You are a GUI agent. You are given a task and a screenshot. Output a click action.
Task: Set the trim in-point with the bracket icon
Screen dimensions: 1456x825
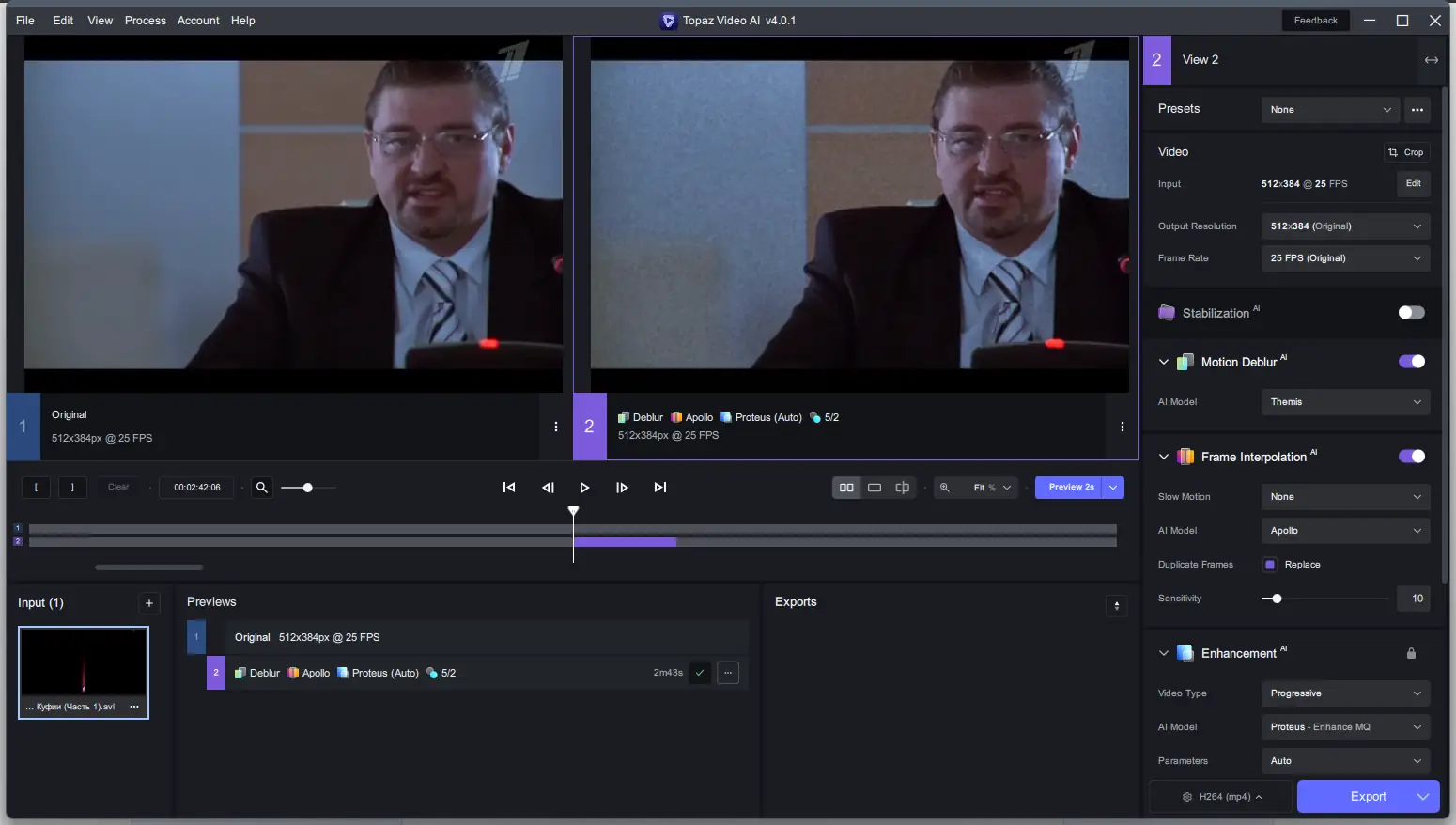coord(36,487)
